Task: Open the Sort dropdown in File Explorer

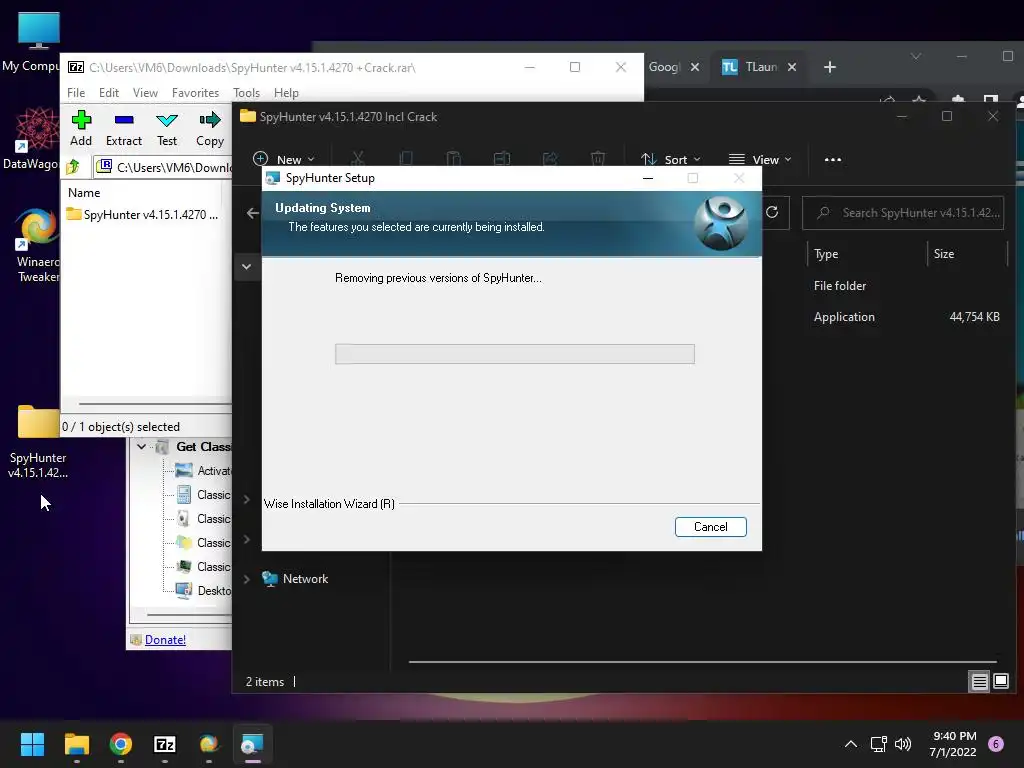Action: point(671,159)
